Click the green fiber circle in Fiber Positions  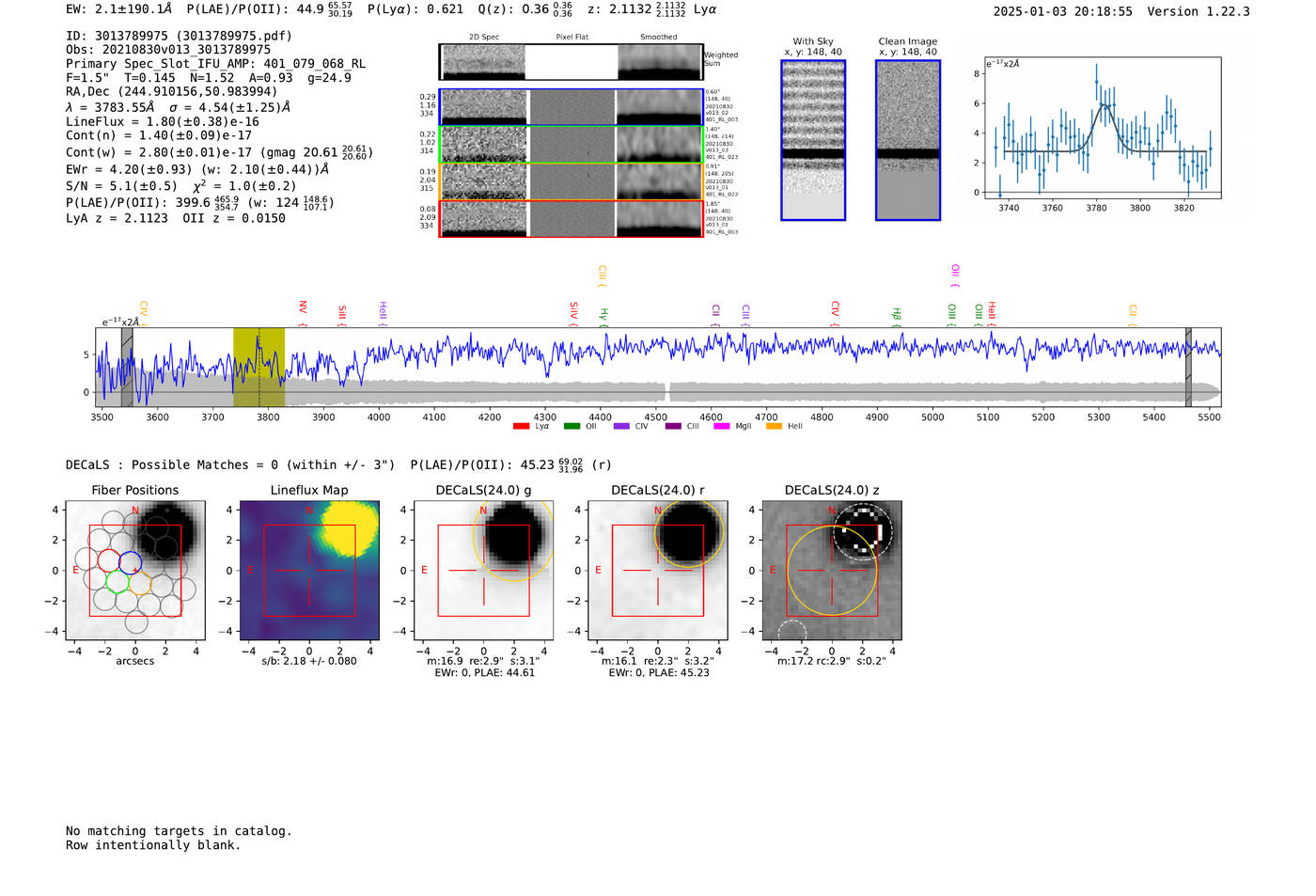(117, 582)
